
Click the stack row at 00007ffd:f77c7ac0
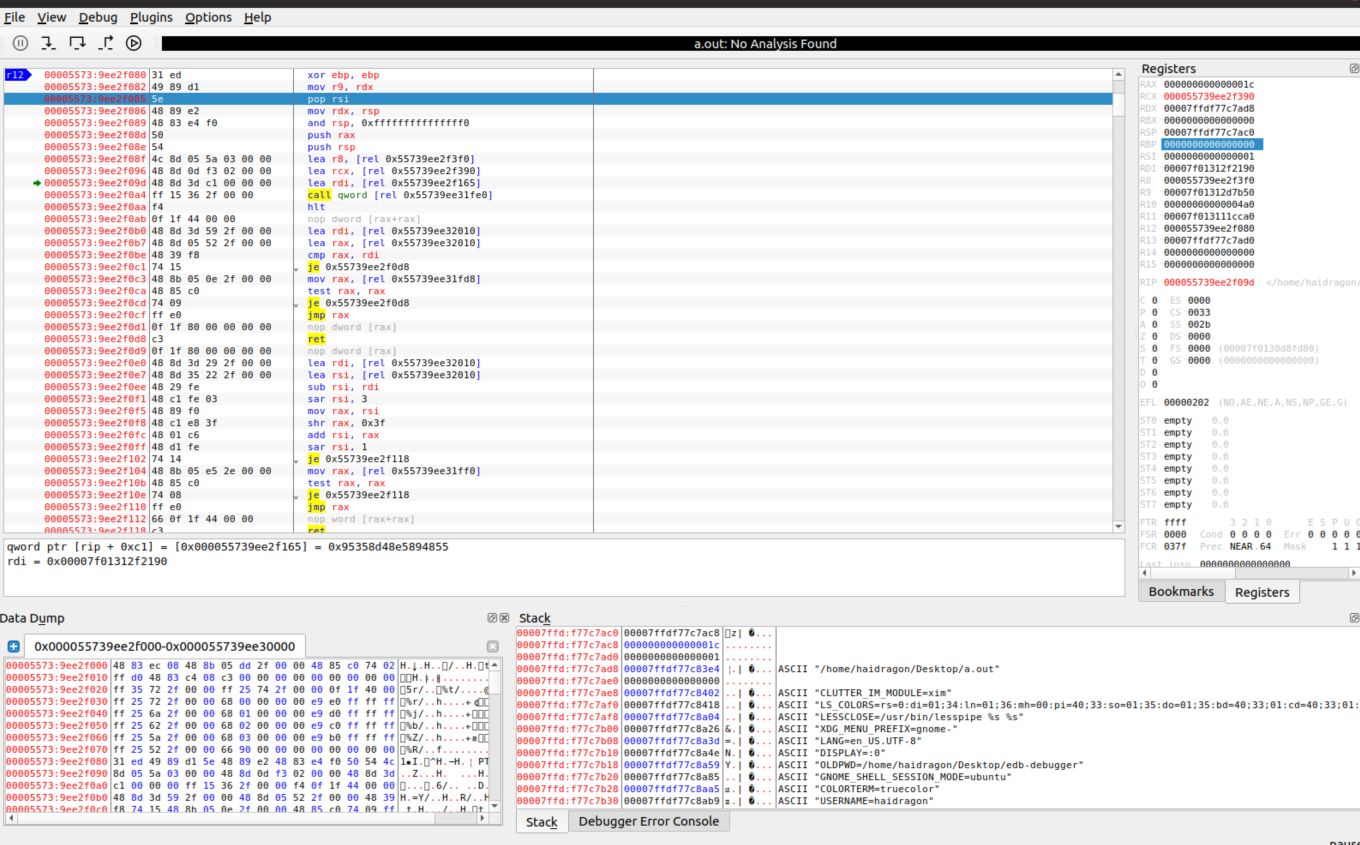[938, 633]
